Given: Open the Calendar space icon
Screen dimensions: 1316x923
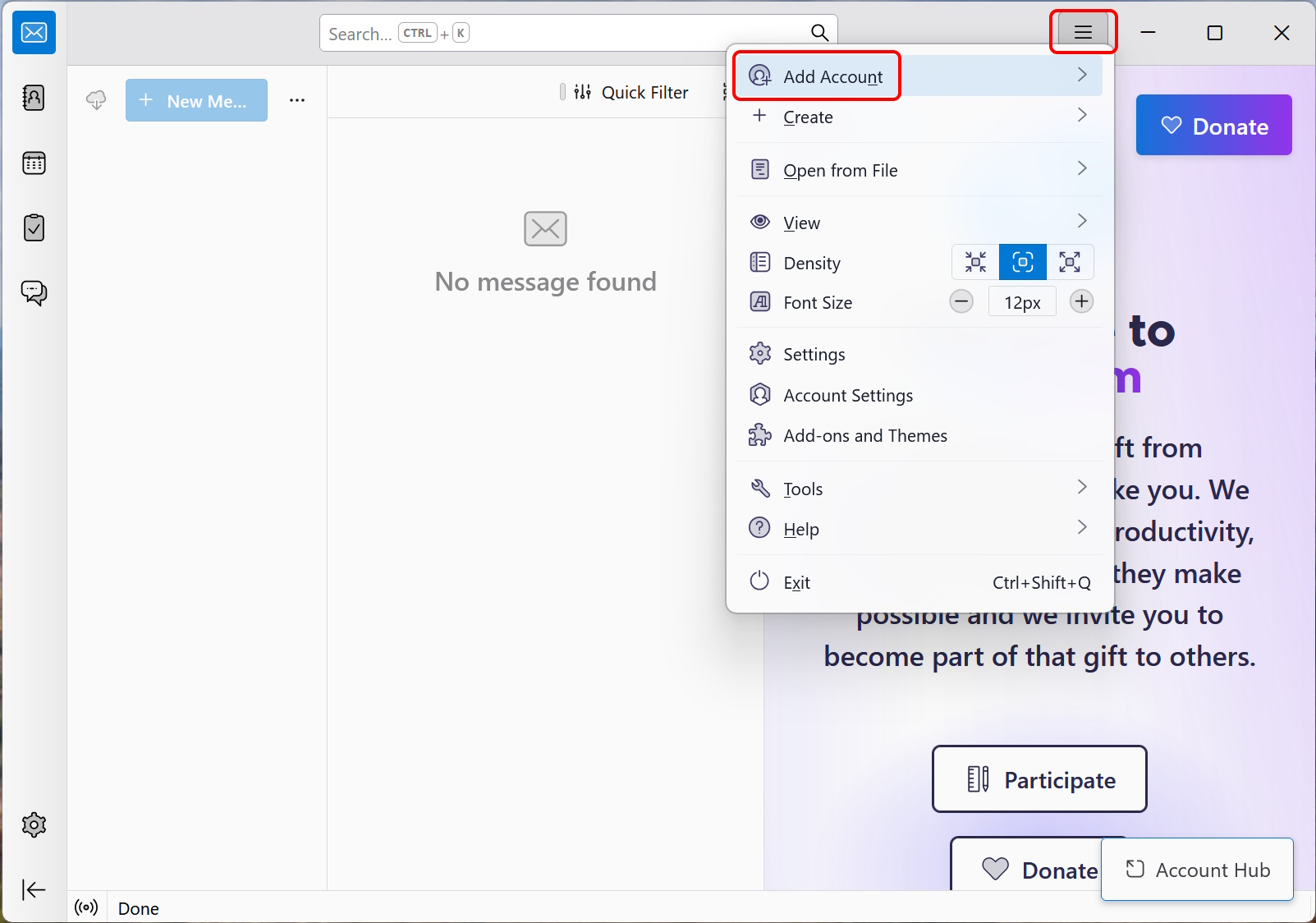Looking at the screenshot, I should coord(34,163).
